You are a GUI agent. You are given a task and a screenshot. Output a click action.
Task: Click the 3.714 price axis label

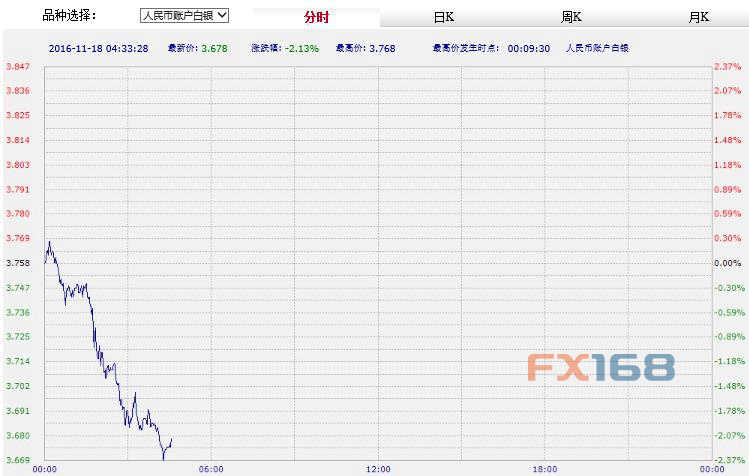pyautogui.click(x=18, y=361)
